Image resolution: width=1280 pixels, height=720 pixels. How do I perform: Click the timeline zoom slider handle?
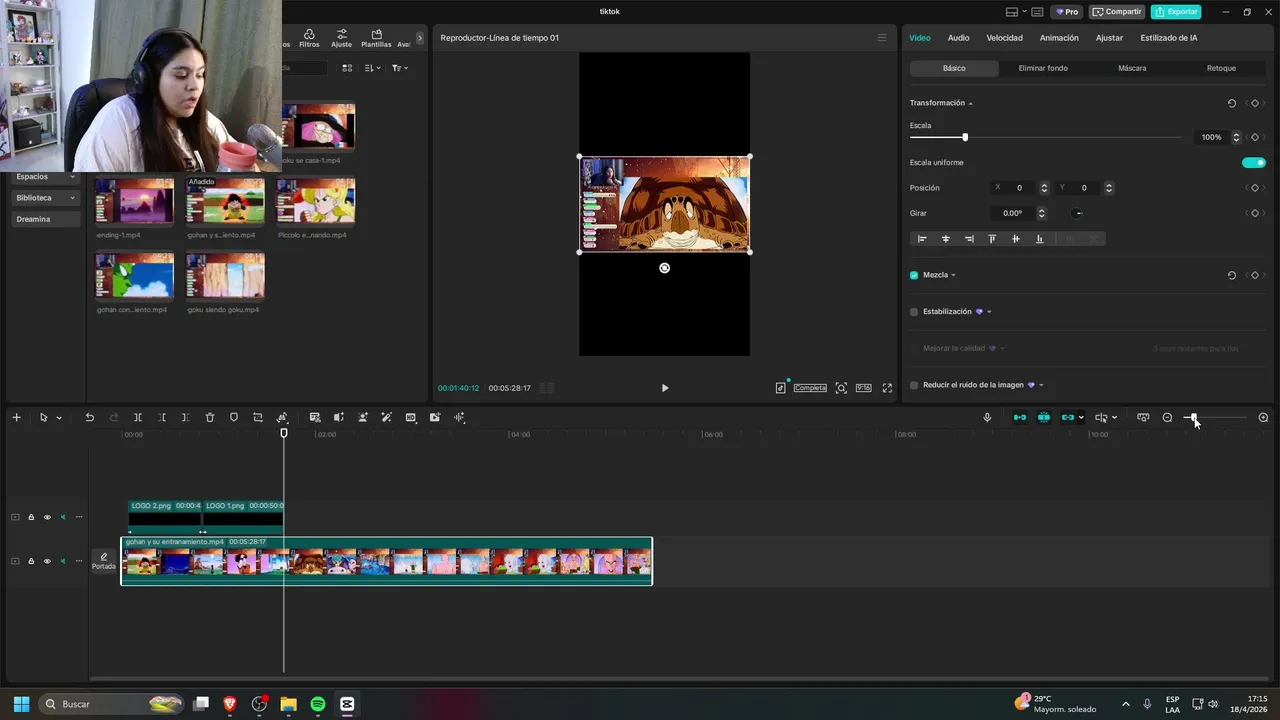1193,417
